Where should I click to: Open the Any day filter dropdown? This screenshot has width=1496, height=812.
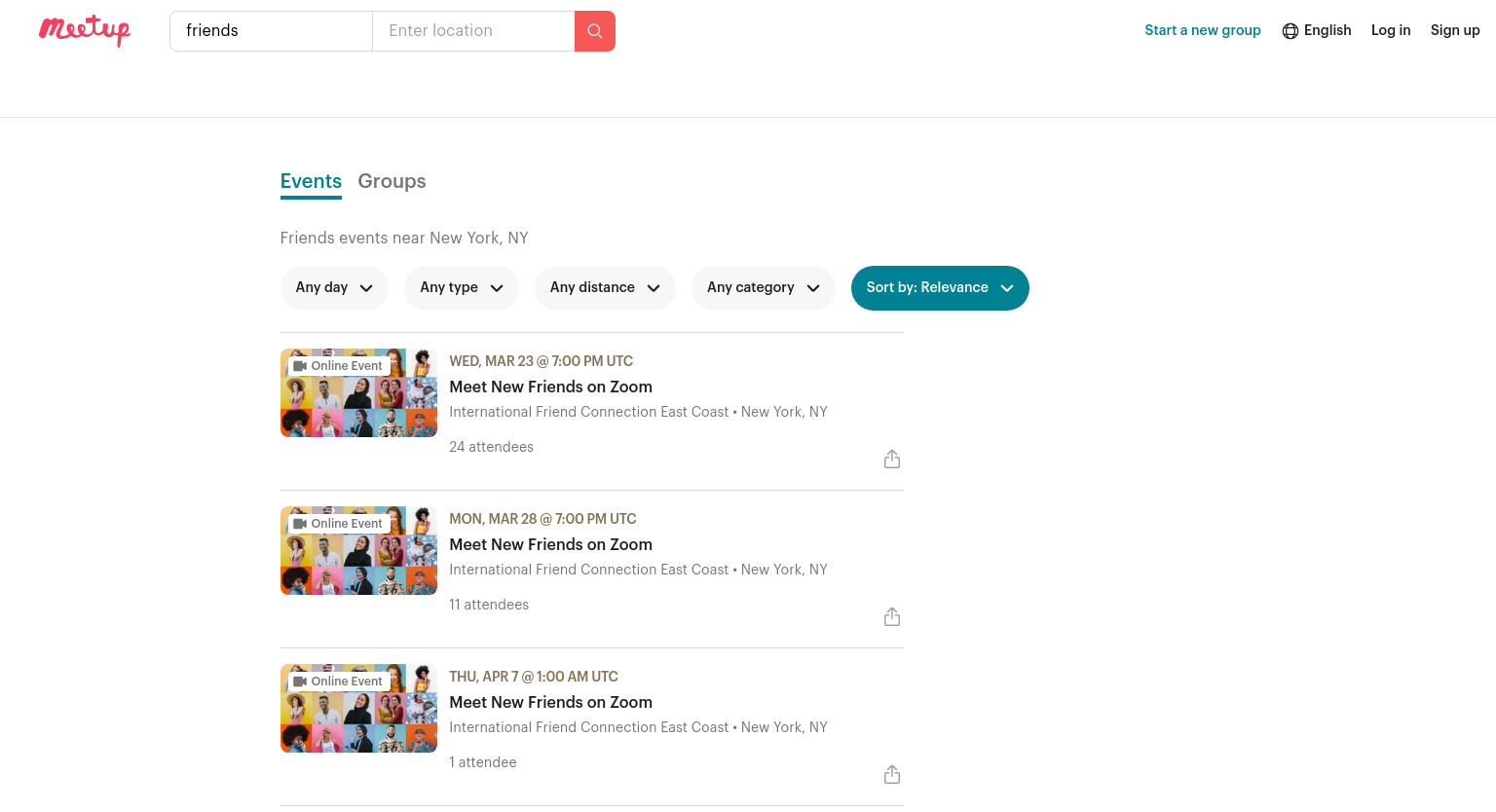point(334,288)
